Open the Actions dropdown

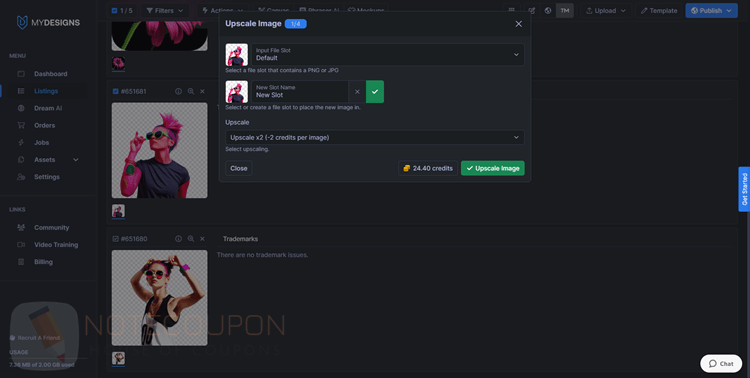coord(222,11)
